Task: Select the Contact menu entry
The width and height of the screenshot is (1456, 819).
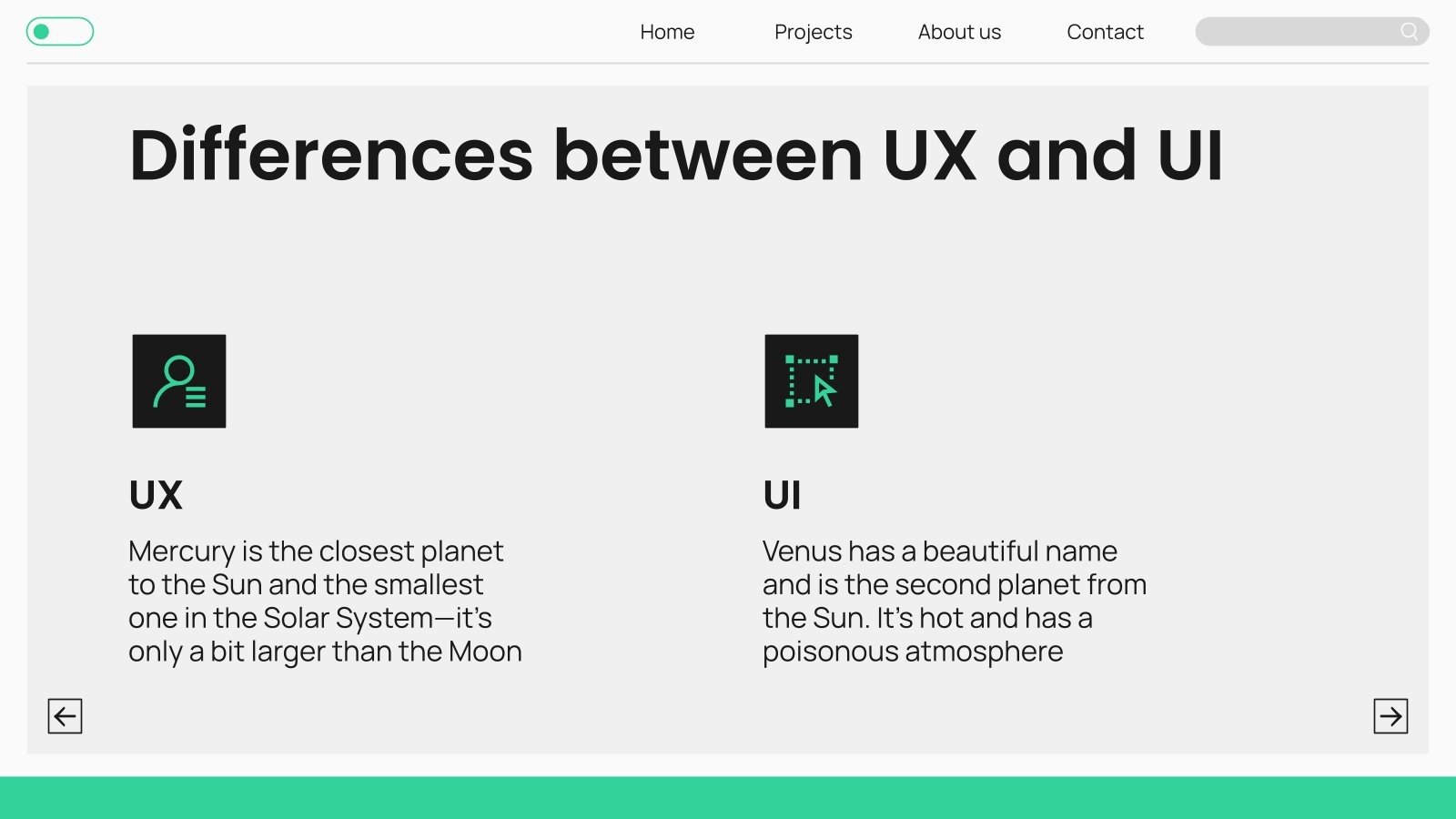Action: coord(1105,32)
